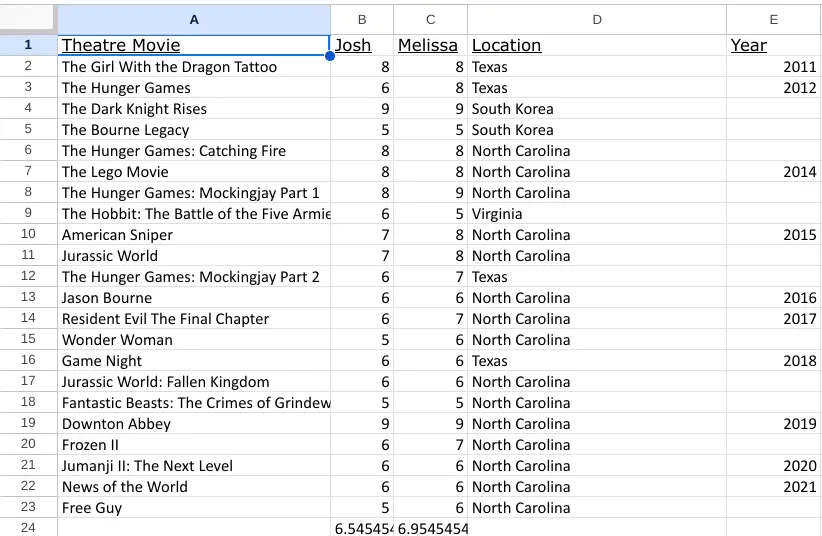Screen dimensions: 822x536
Task: Click the 'Melissa' header cell
Action: point(430,45)
